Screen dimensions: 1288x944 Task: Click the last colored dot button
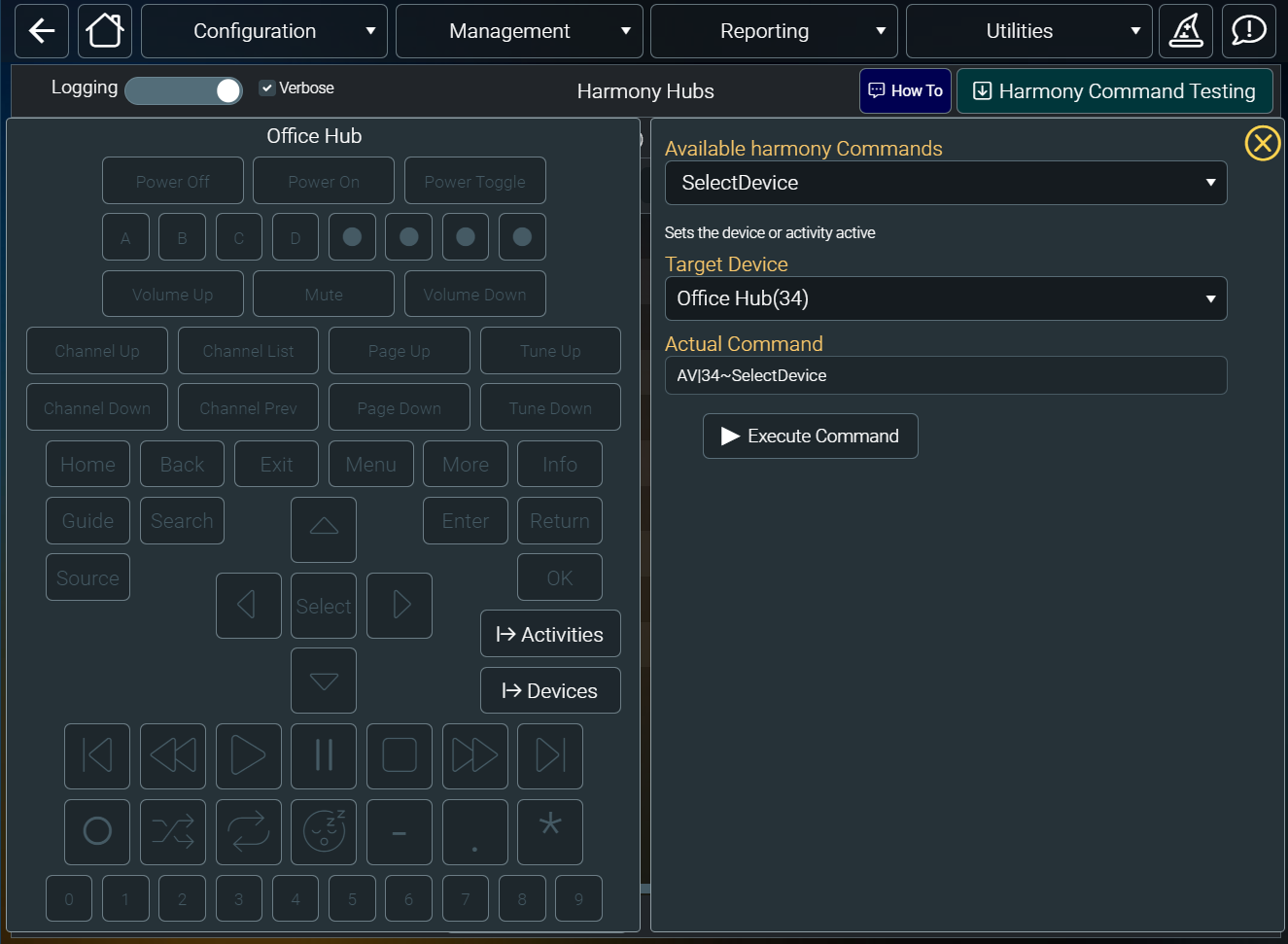point(522,236)
